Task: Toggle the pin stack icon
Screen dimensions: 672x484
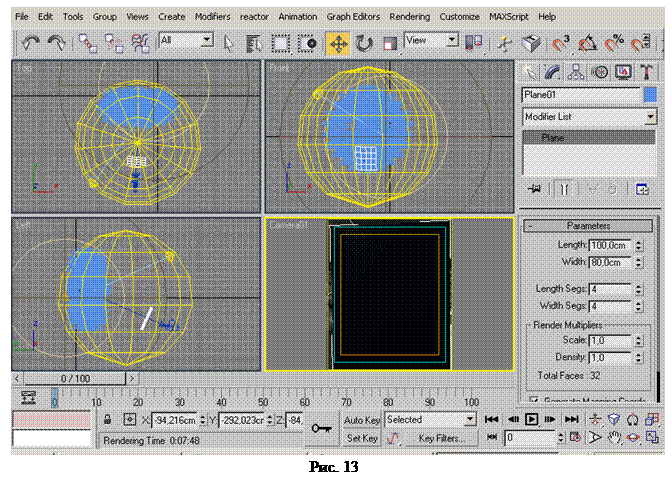Action: (534, 187)
